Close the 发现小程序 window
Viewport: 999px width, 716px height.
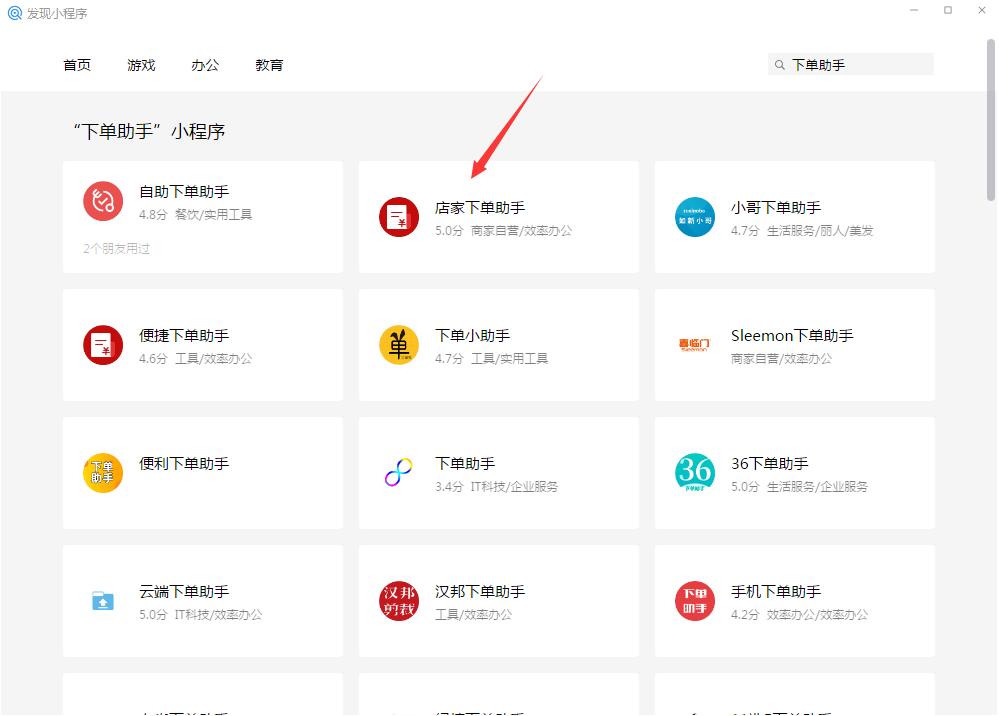[982, 10]
